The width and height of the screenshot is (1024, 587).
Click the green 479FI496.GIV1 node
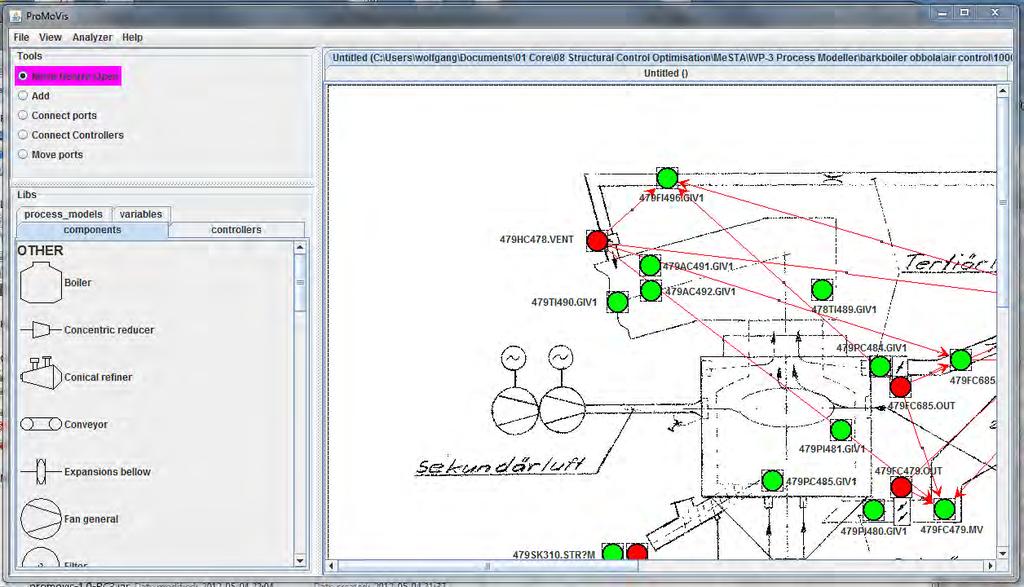click(667, 178)
